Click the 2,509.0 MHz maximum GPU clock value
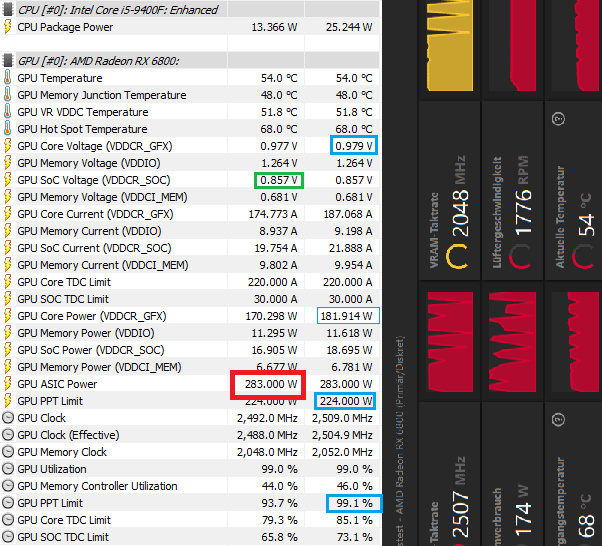Image resolution: width=602 pixels, height=546 pixels. tap(342, 418)
